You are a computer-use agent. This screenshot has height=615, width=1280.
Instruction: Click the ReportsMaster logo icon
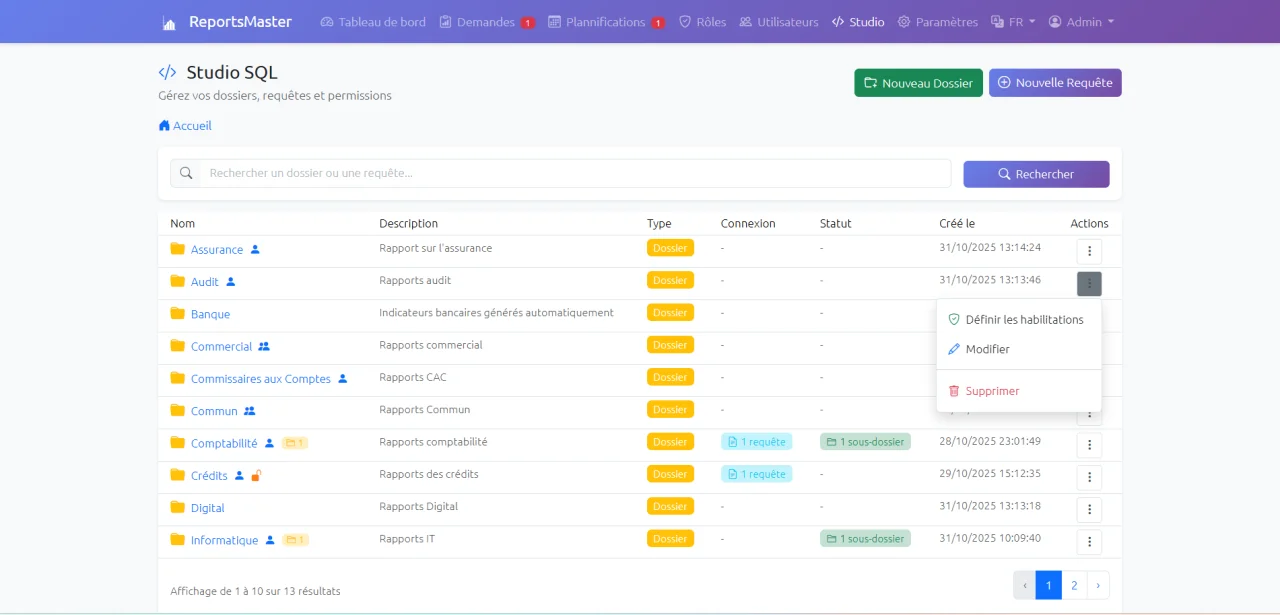pos(169,23)
